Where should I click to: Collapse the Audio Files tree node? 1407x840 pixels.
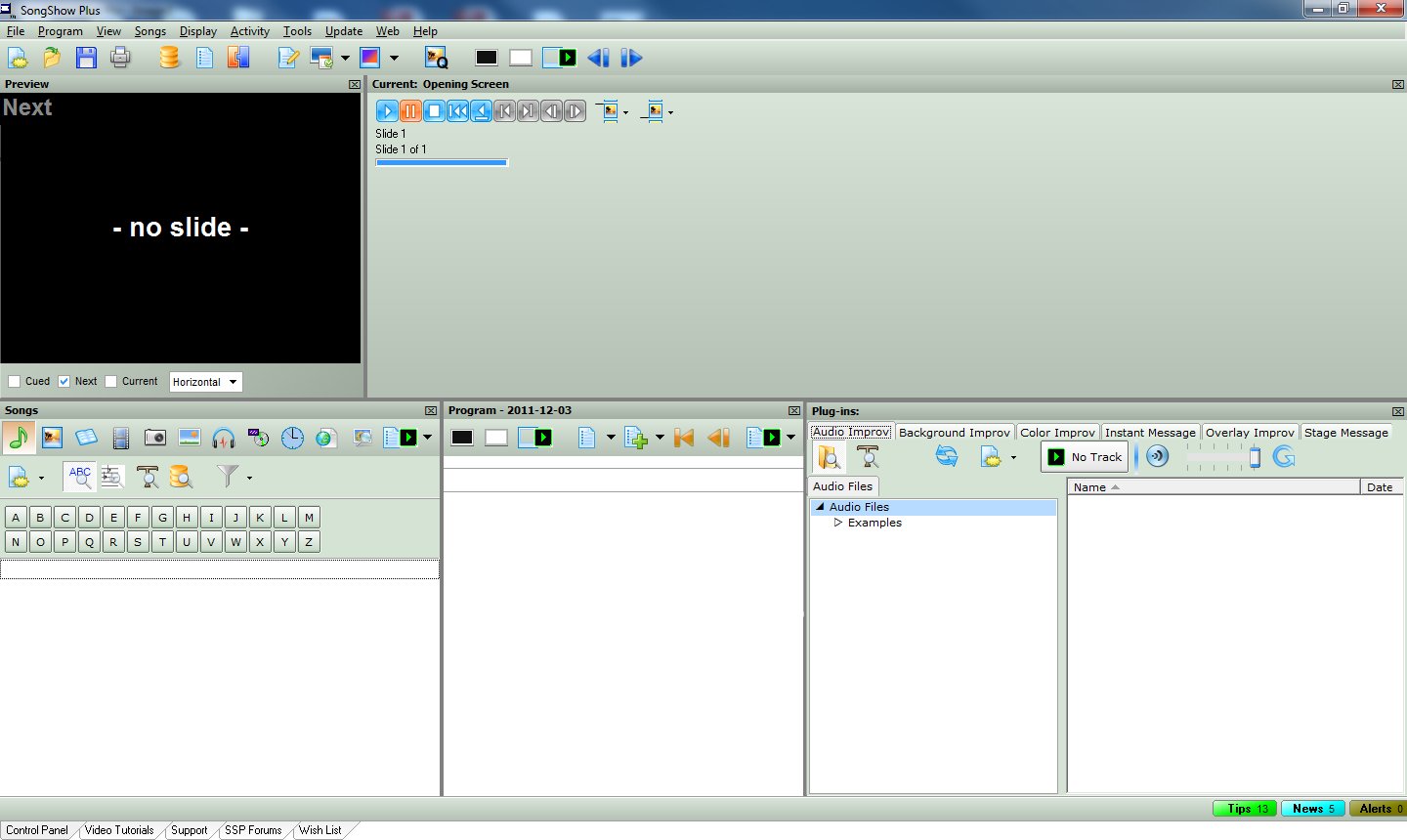click(820, 507)
